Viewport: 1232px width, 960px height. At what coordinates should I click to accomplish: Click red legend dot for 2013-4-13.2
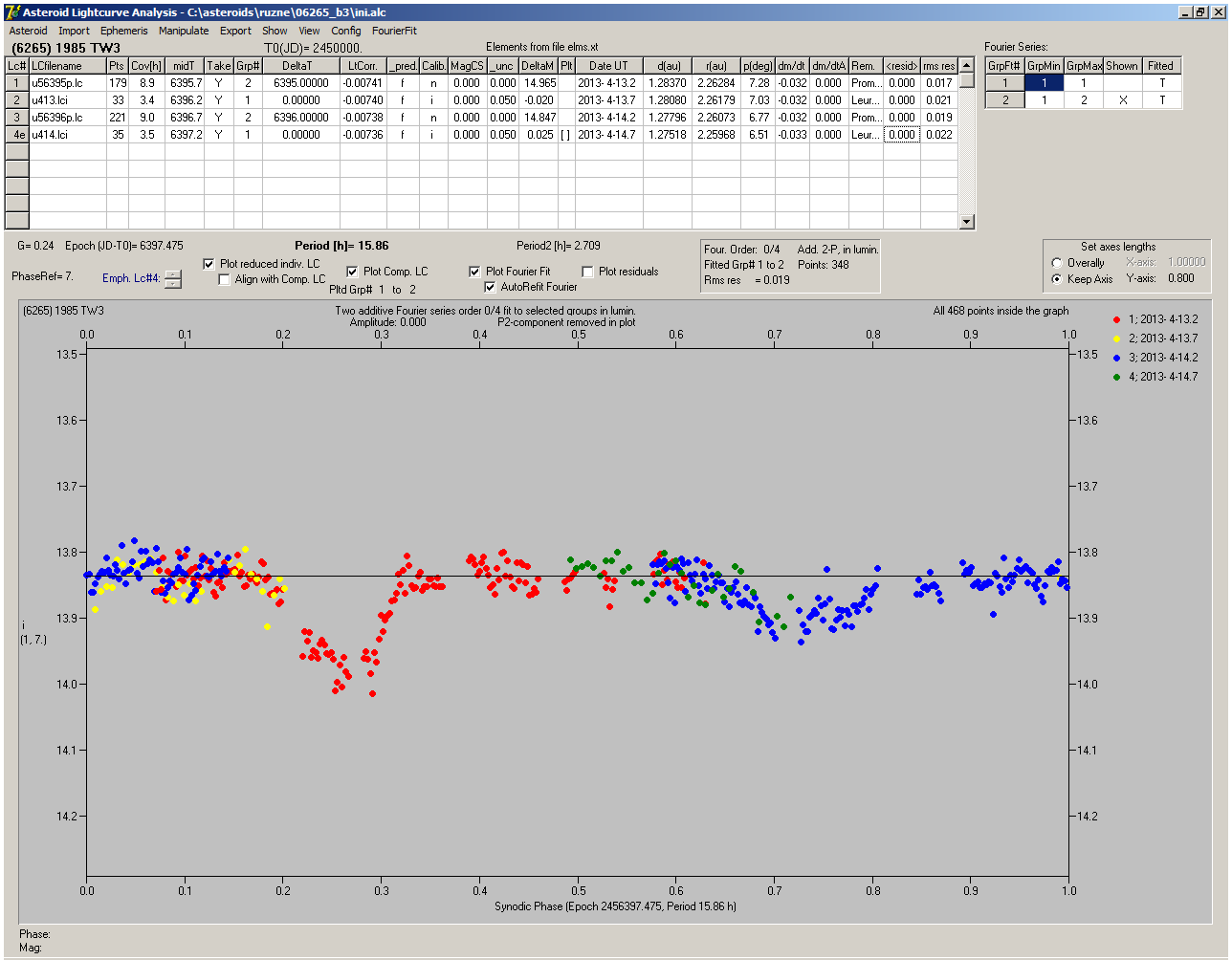tap(1117, 319)
